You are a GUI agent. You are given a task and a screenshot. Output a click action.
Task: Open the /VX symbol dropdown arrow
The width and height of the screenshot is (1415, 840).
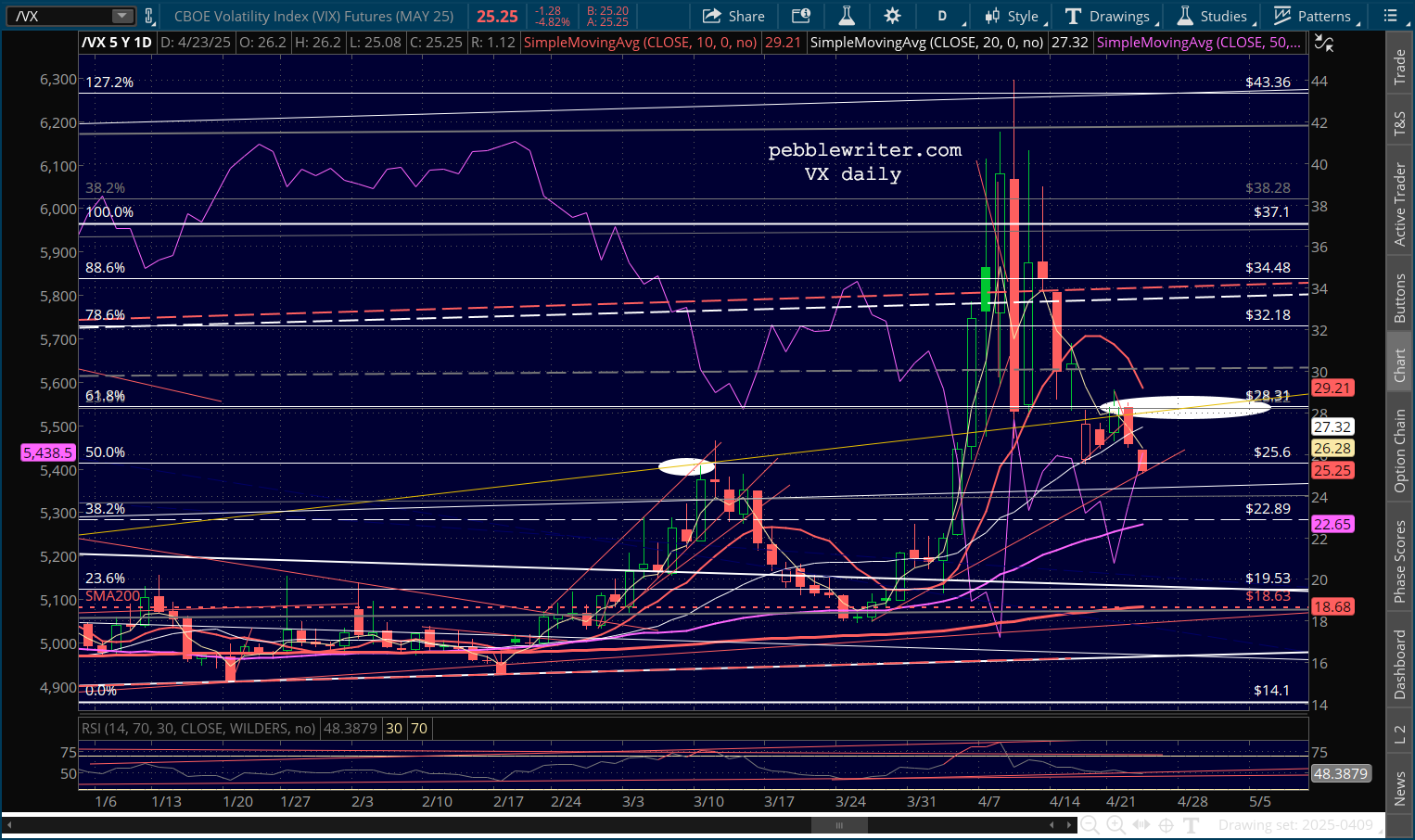pos(121,16)
